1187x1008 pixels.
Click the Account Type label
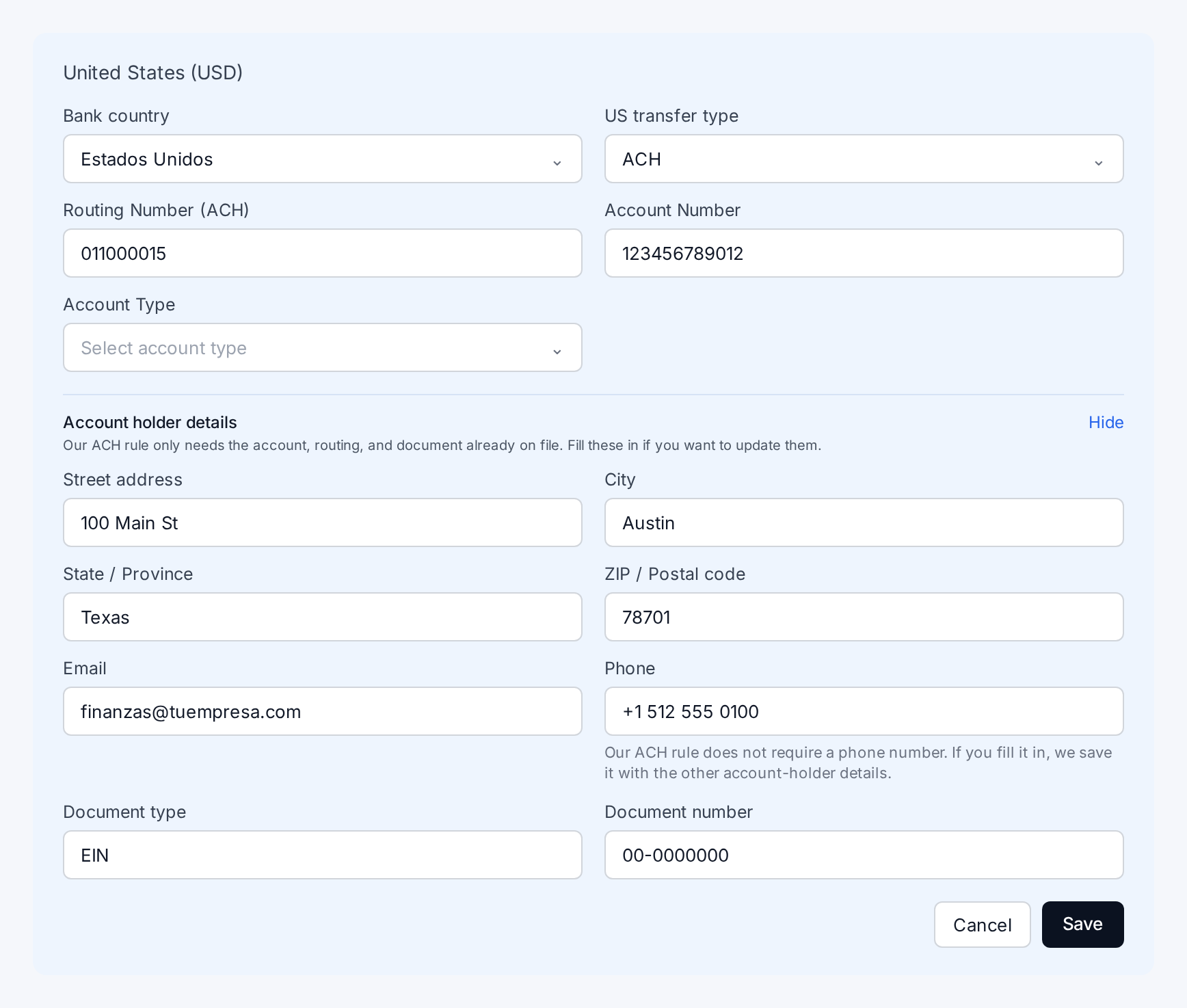coord(119,304)
